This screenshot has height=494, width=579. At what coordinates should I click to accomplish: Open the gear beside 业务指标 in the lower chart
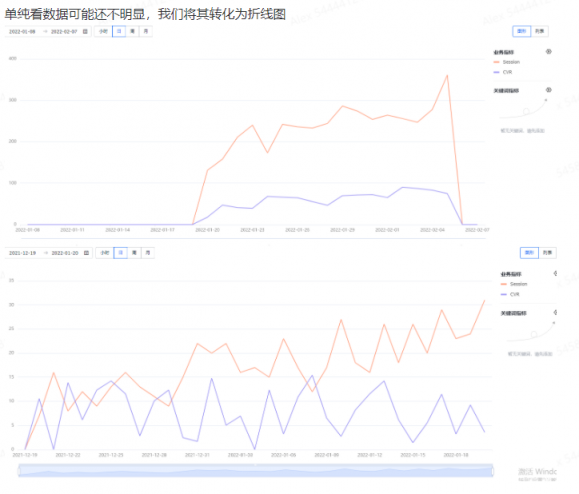(x=555, y=274)
